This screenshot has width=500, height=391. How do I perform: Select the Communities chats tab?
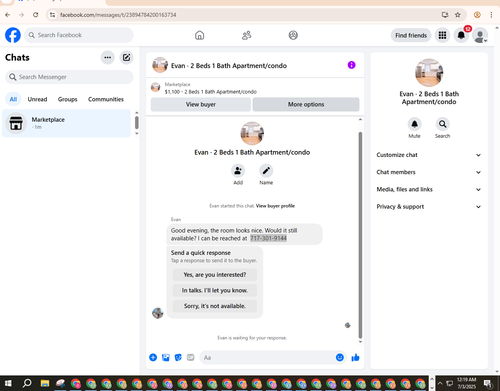106,99
